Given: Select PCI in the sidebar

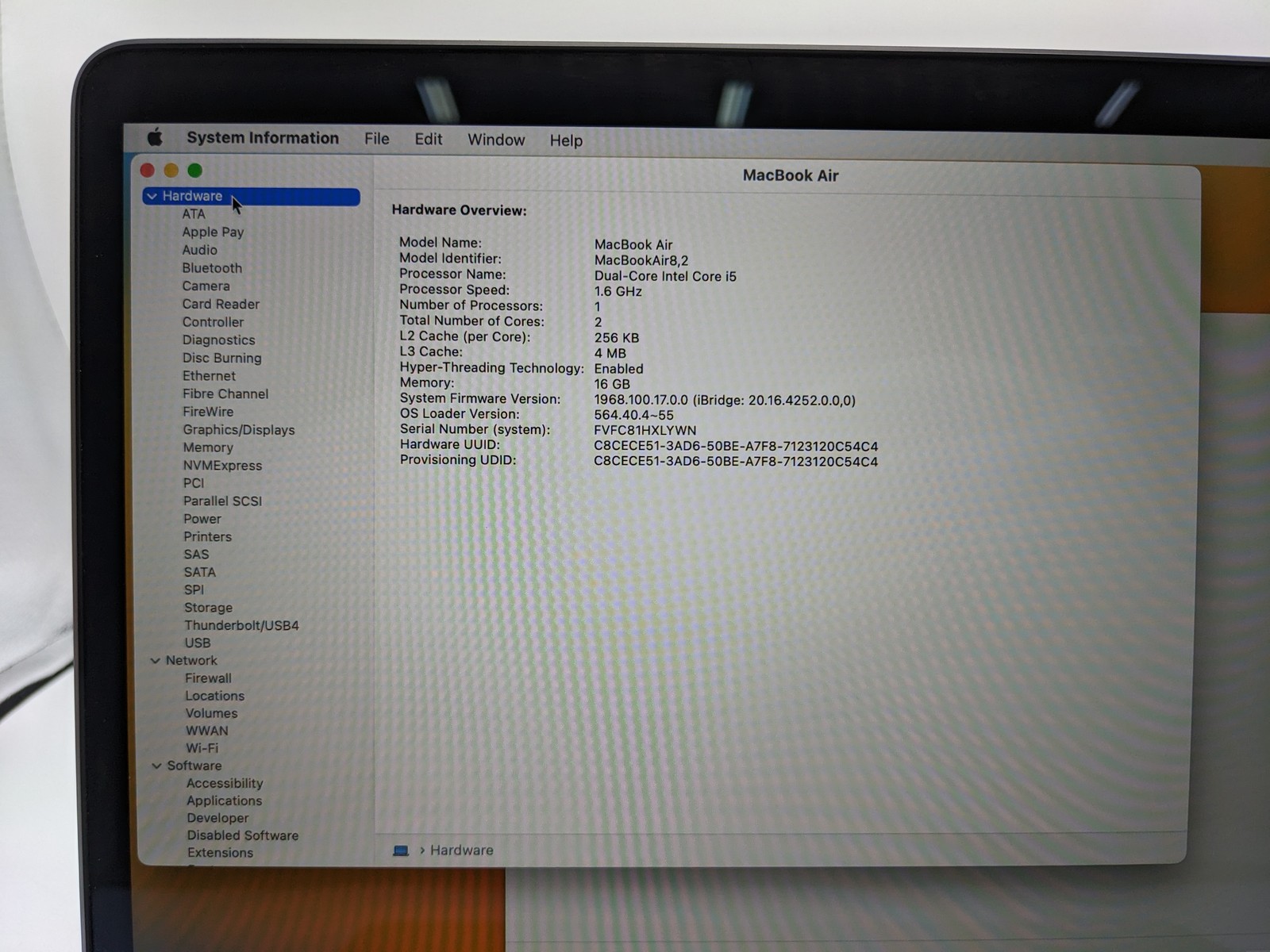Looking at the screenshot, I should tap(194, 483).
